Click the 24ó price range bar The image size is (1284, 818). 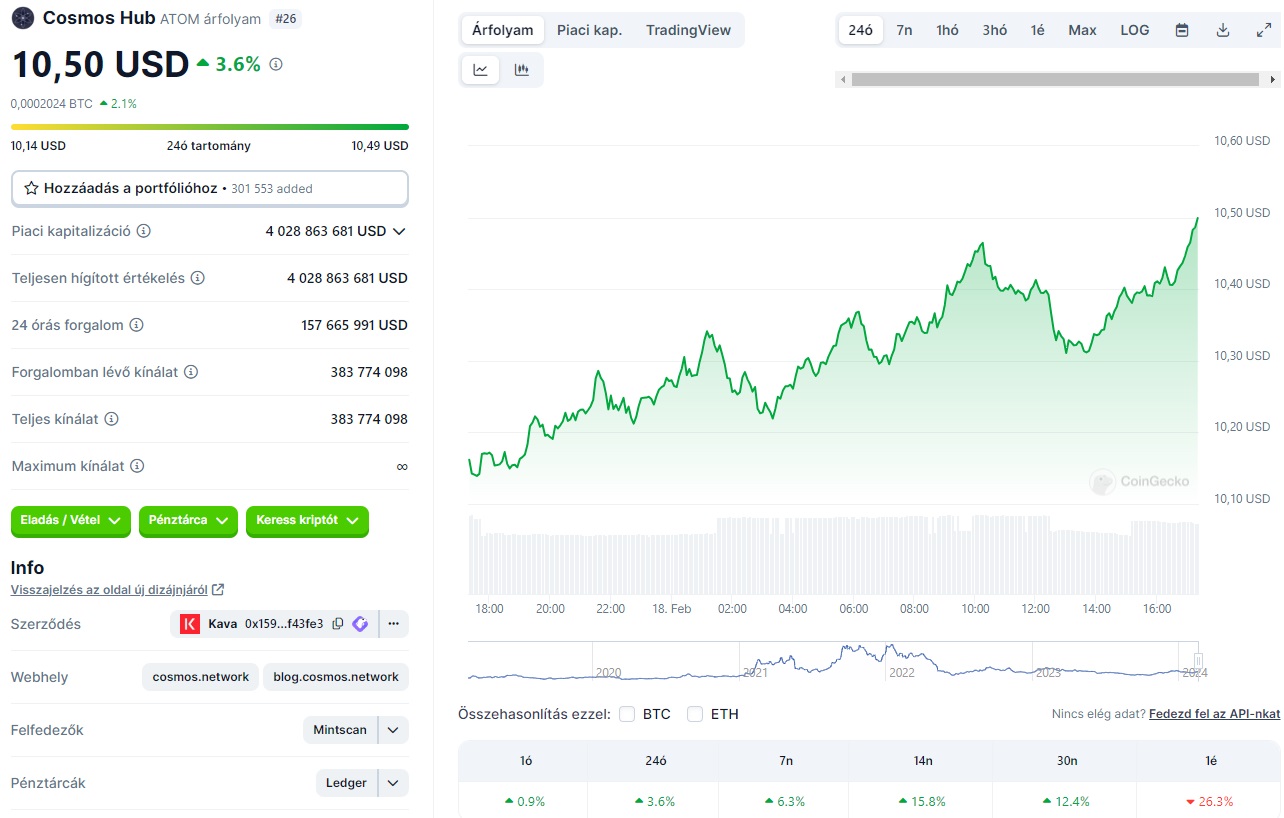[x=210, y=127]
